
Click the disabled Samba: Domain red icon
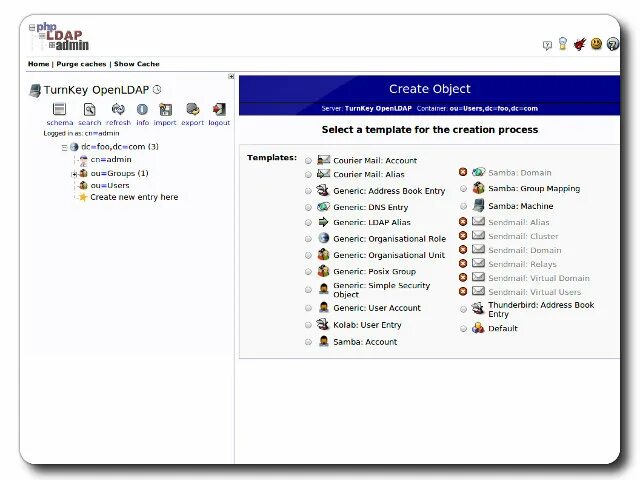click(463, 172)
